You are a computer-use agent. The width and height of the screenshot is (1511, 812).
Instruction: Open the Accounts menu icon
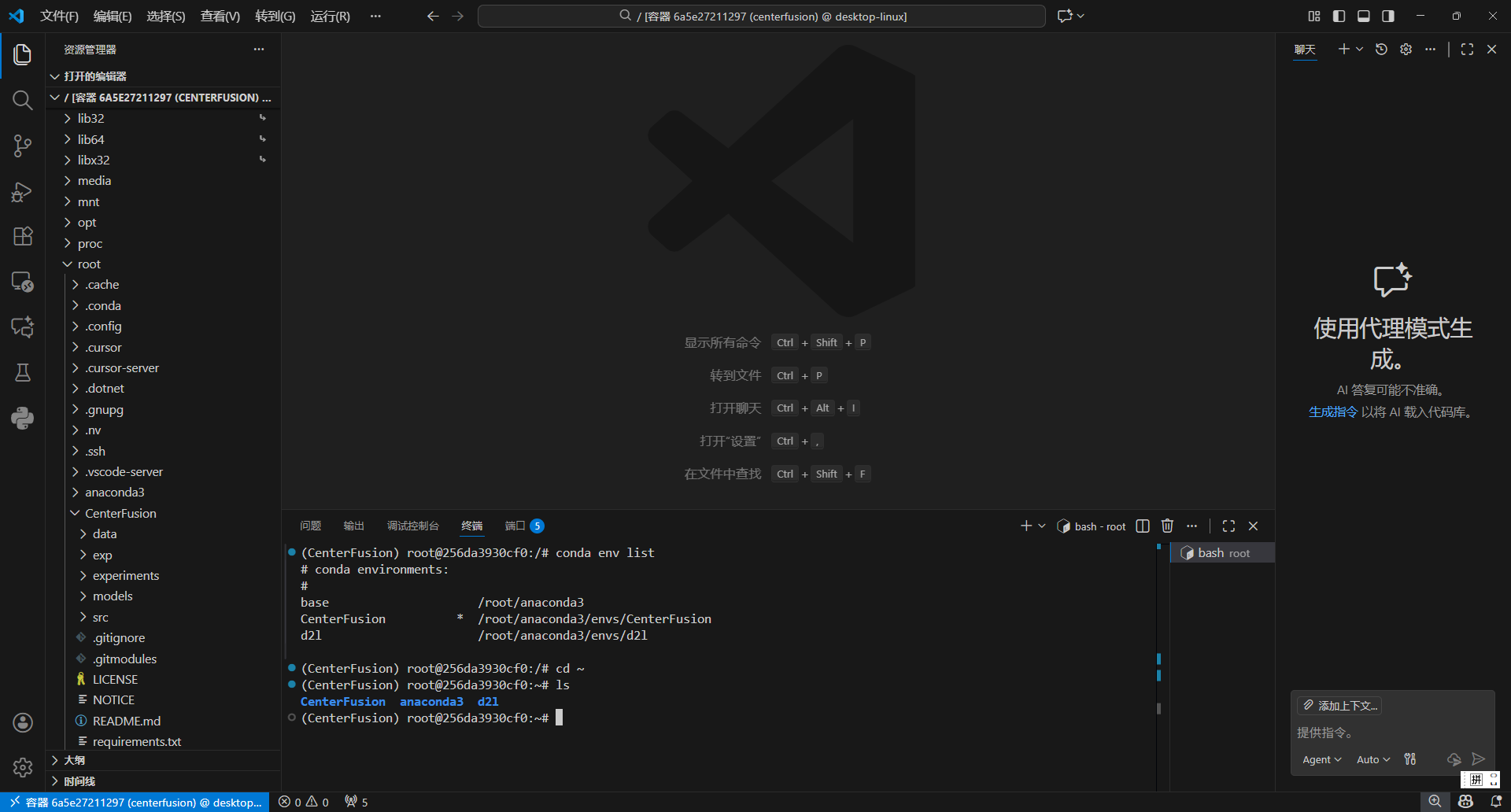pos(23,722)
